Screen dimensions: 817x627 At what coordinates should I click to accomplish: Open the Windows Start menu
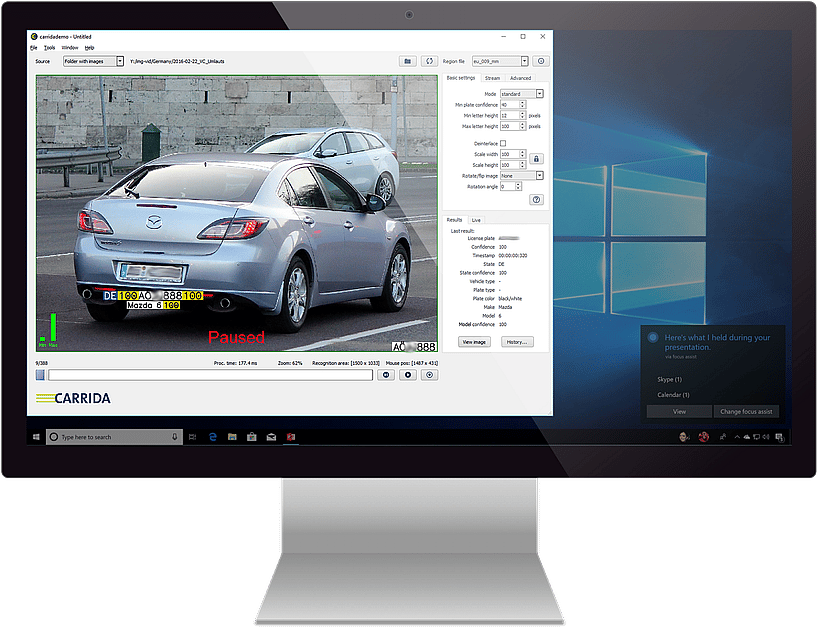(x=37, y=437)
